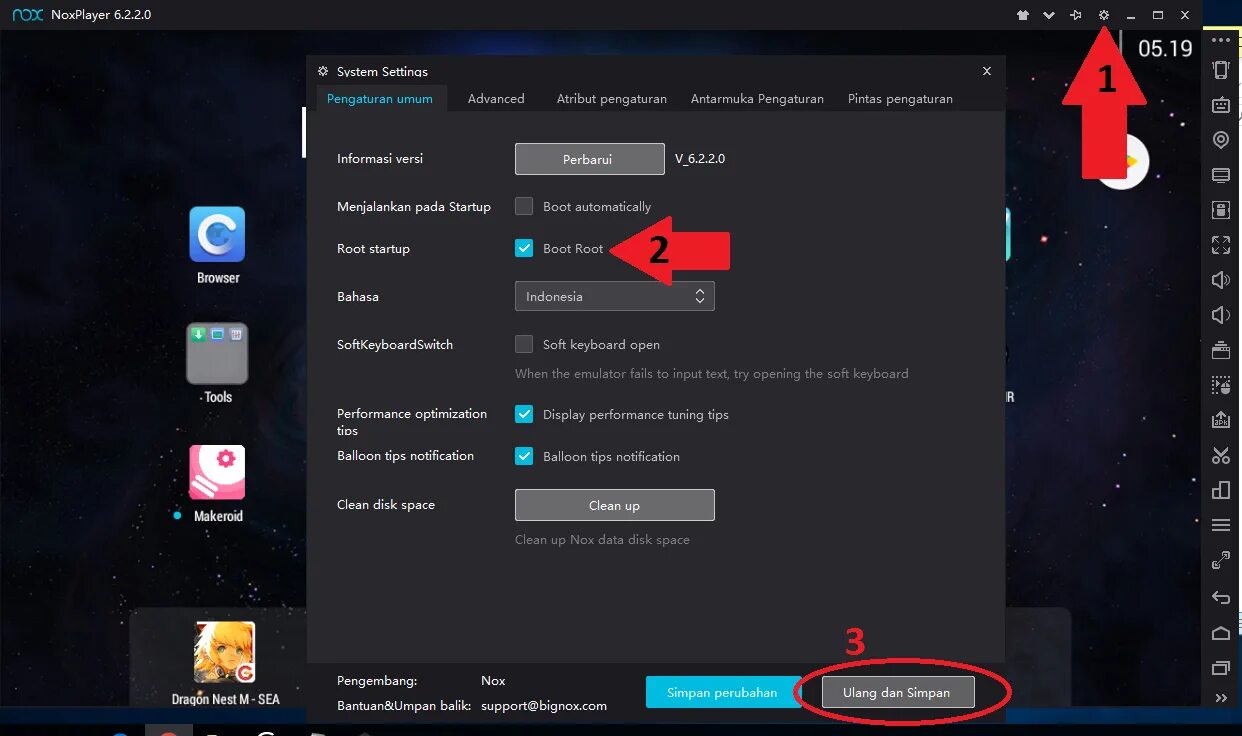Click the Simpan perubahan button
1242x736 pixels.
click(722, 692)
